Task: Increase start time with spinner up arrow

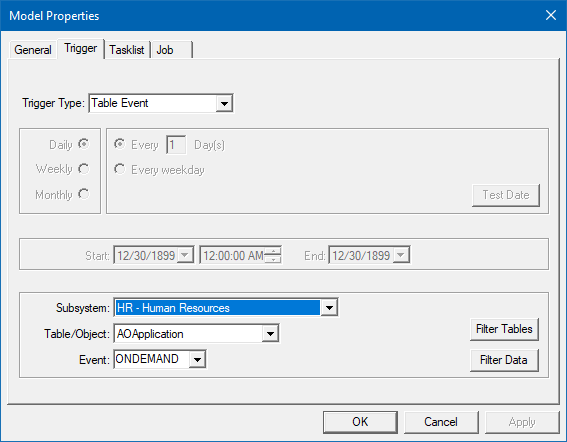Action: tap(273, 251)
